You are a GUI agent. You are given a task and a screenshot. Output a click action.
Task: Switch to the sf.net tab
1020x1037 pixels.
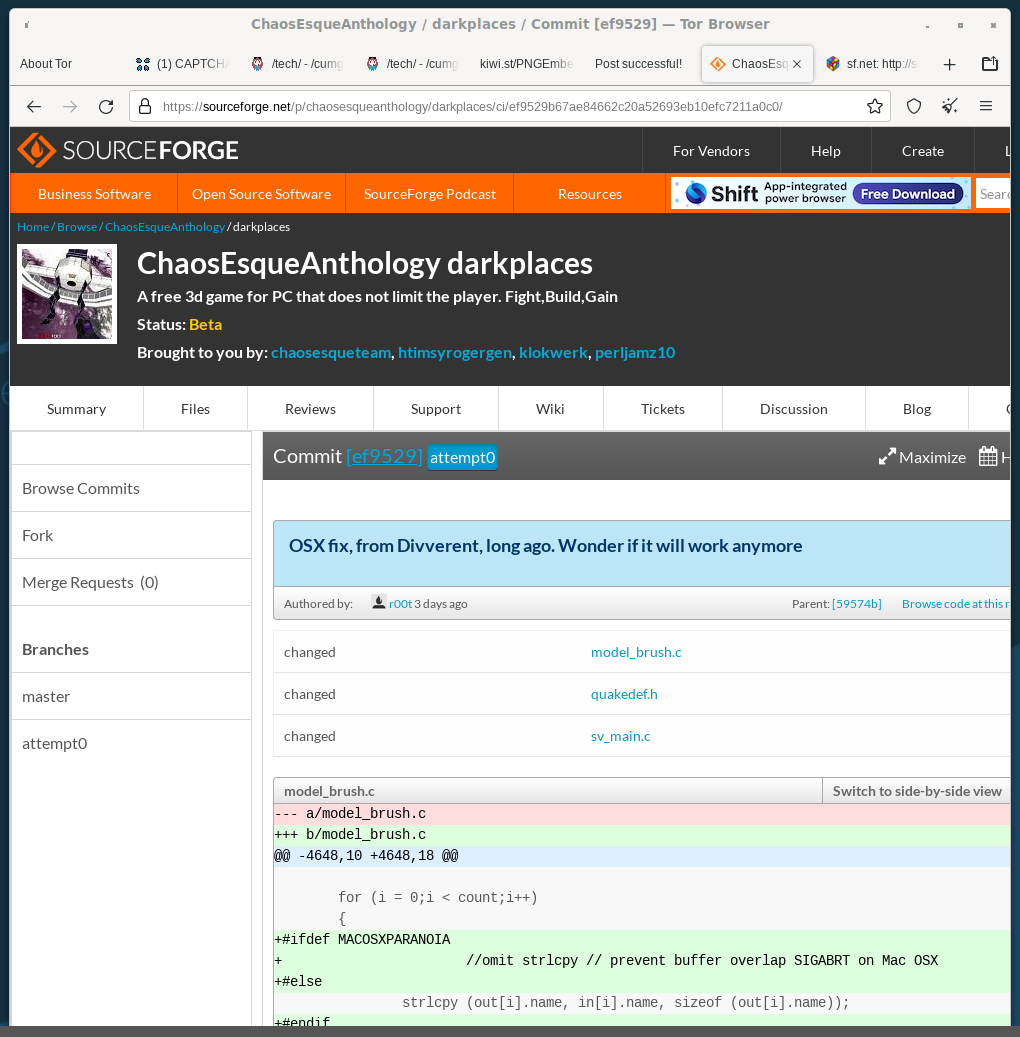pyautogui.click(x=872, y=64)
